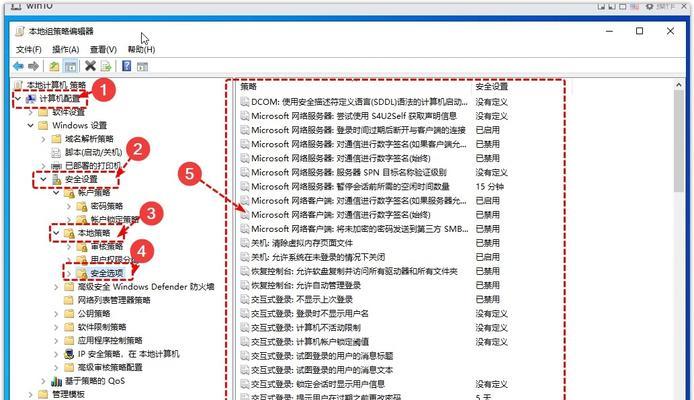
Task: Click the show/hide action pane icon
Action: (142, 66)
